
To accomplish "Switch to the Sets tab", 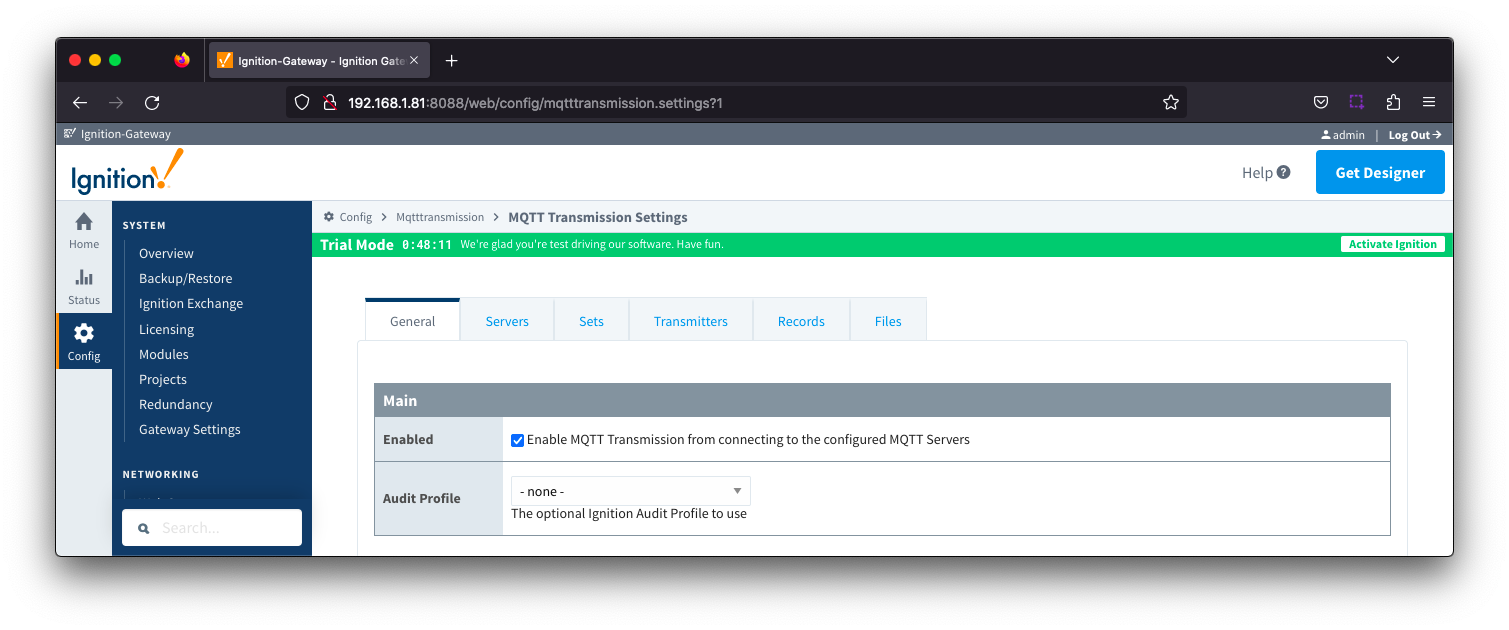I will coord(591,321).
